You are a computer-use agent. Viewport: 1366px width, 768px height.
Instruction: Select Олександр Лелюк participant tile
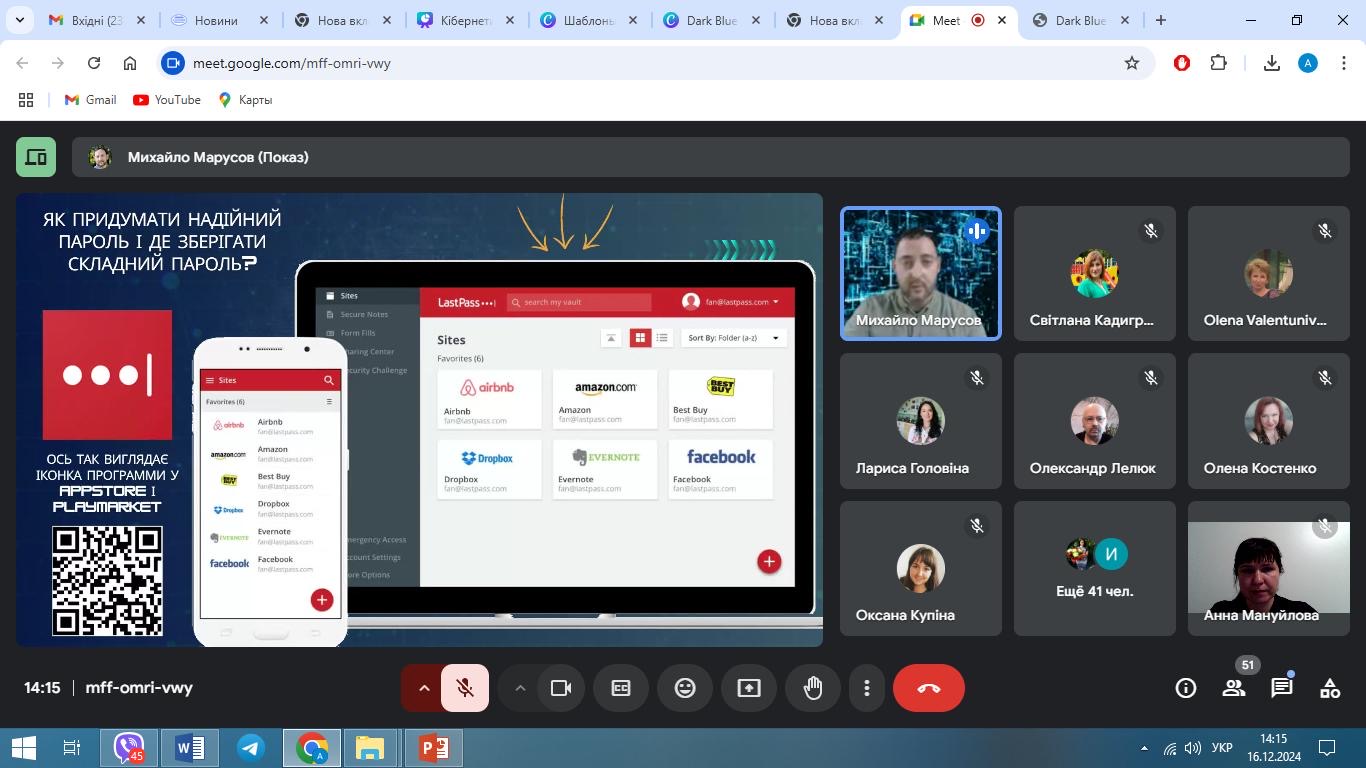[1095, 421]
